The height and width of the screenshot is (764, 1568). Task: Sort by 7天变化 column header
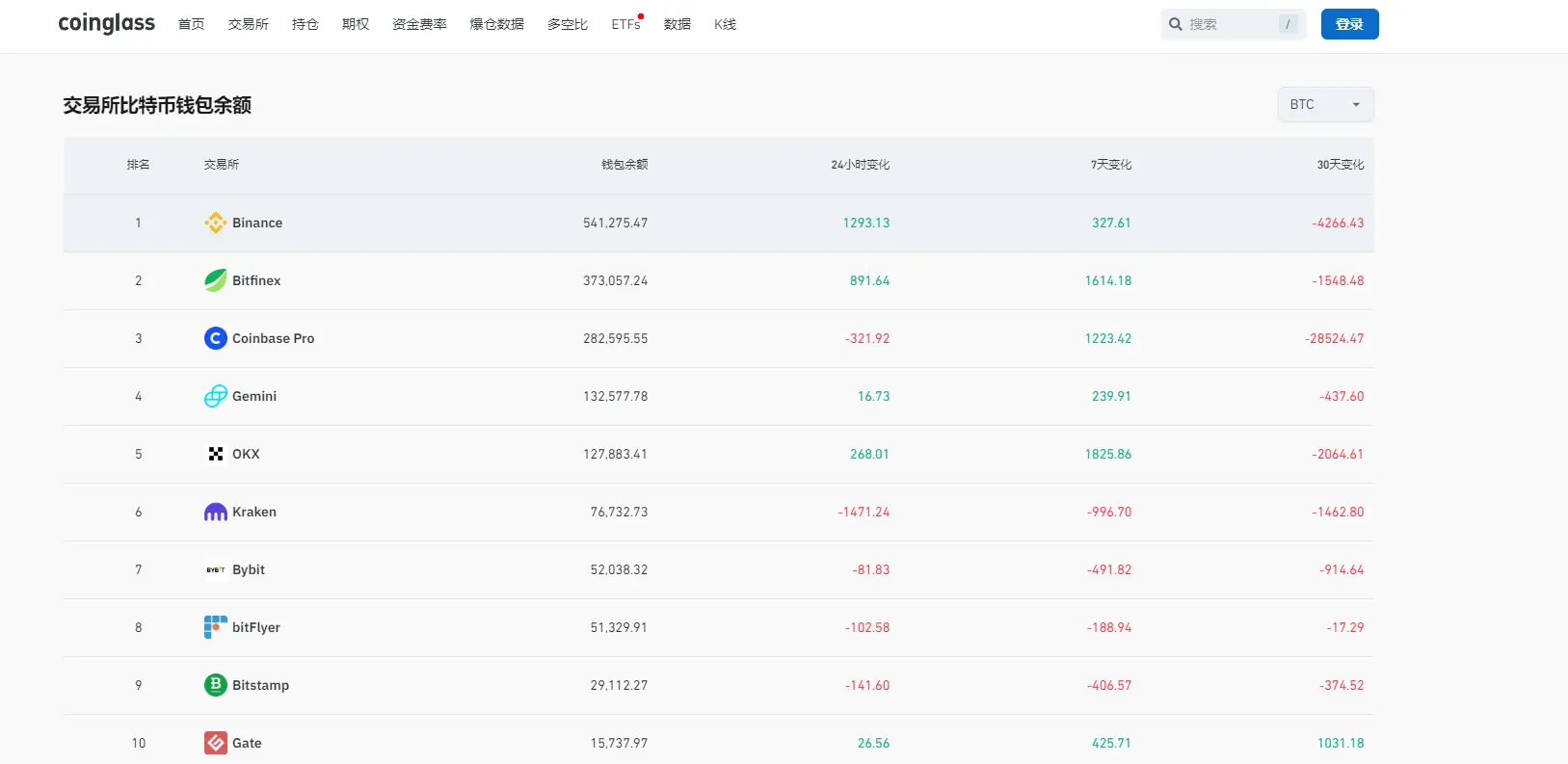tap(1111, 165)
